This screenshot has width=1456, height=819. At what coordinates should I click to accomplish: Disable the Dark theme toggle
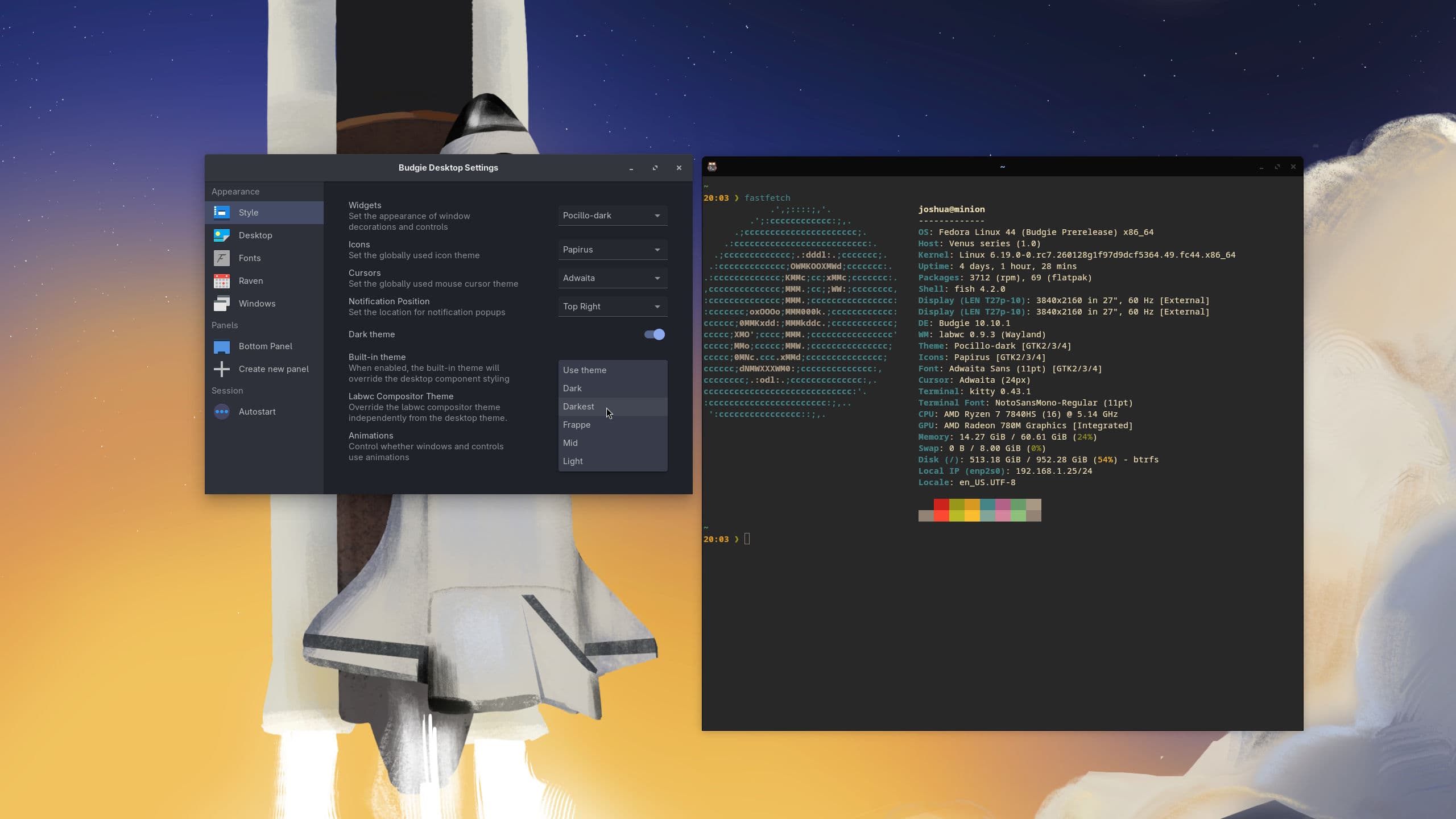(654, 334)
